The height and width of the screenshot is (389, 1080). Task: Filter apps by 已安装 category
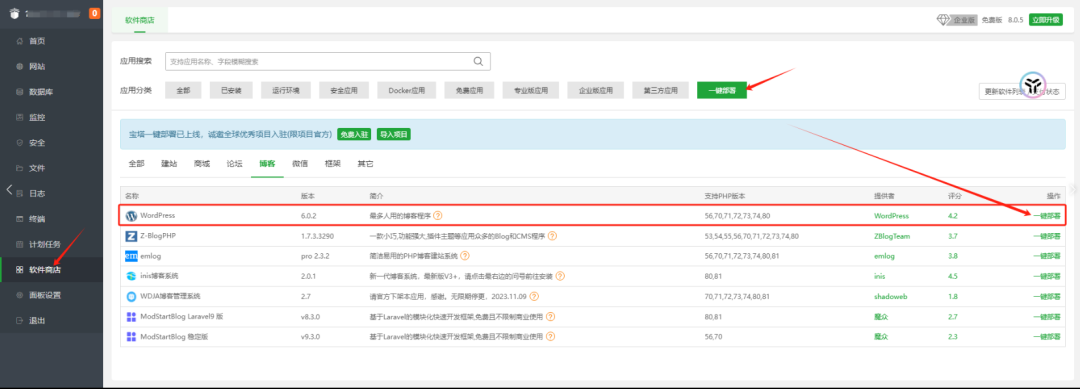[231, 90]
